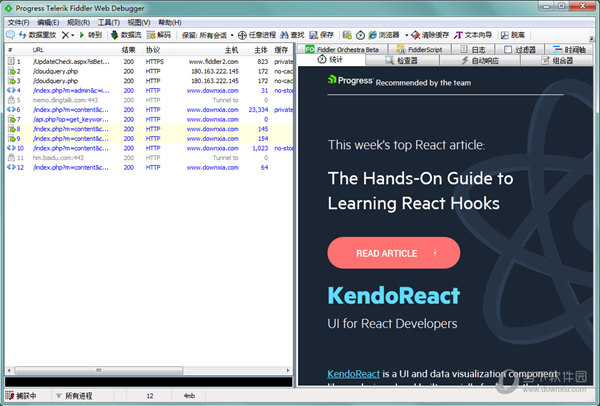Image resolution: width=600 pixels, height=406 pixels.
Task: Click the icon of session 2 /cloudquery.php
Action: pyautogui.click(x=11, y=71)
